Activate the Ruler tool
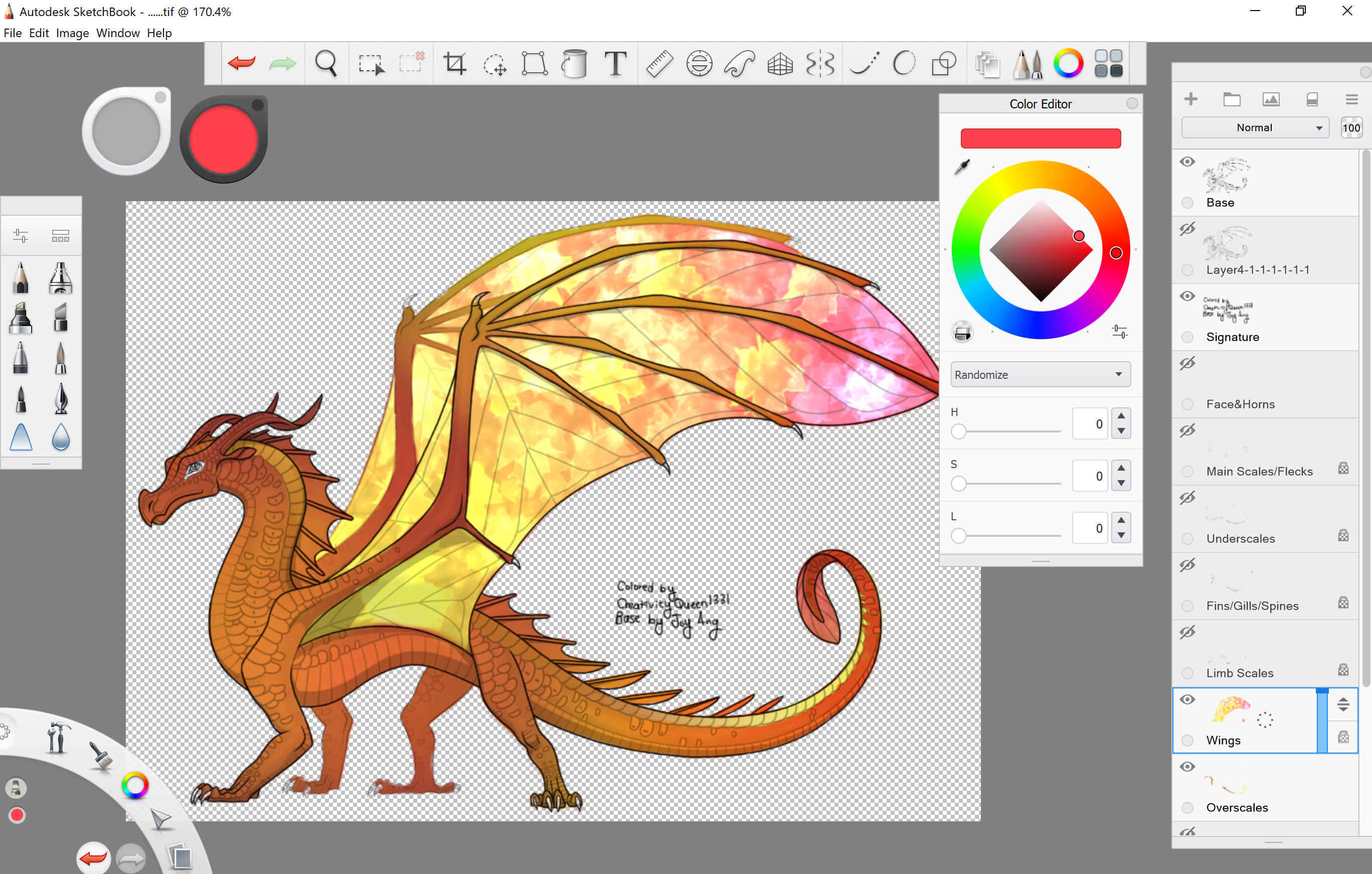This screenshot has height=874, width=1372. pyautogui.click(x=659, y=63)
